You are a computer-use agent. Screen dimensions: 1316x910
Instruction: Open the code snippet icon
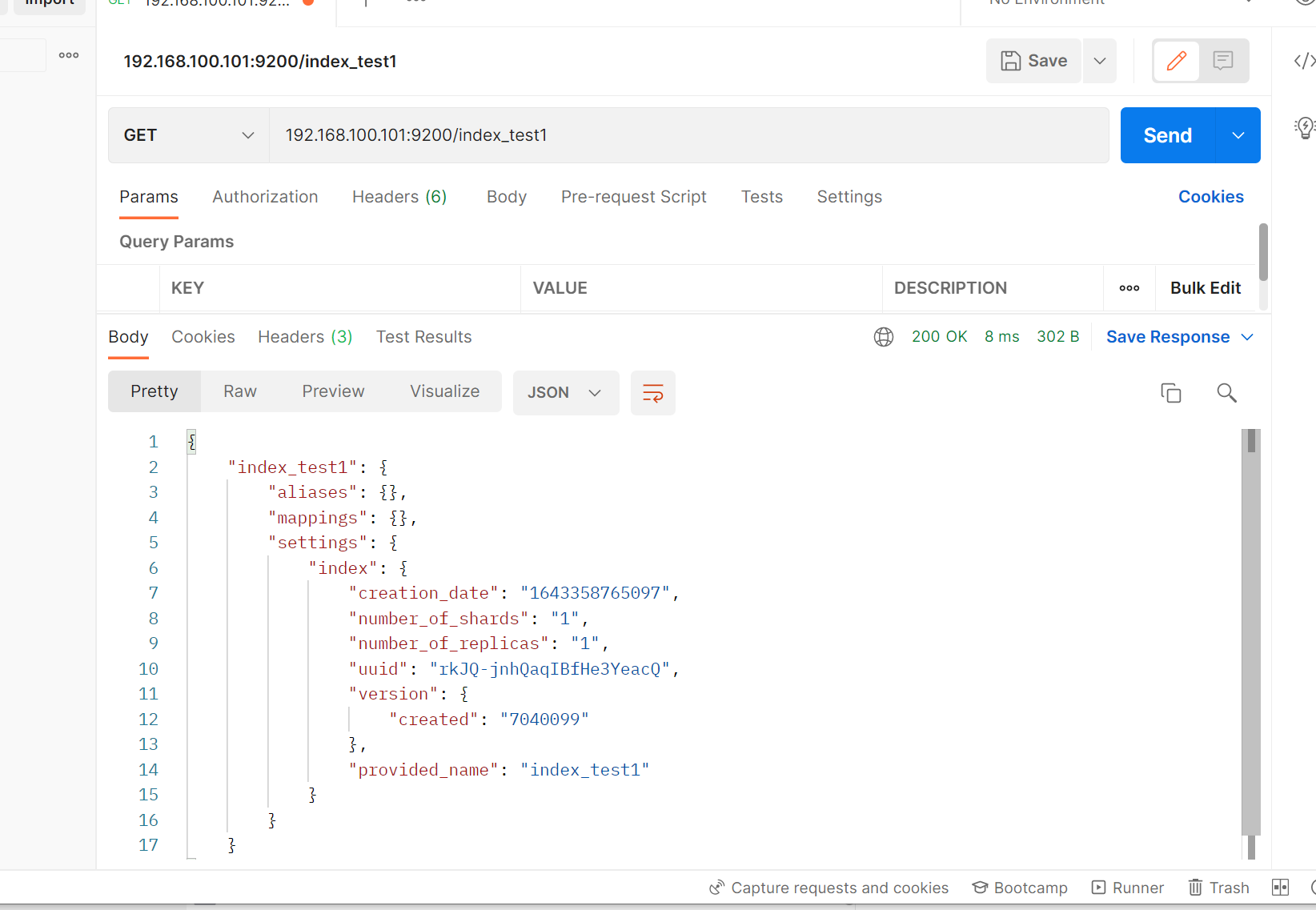click(1303, 61)
